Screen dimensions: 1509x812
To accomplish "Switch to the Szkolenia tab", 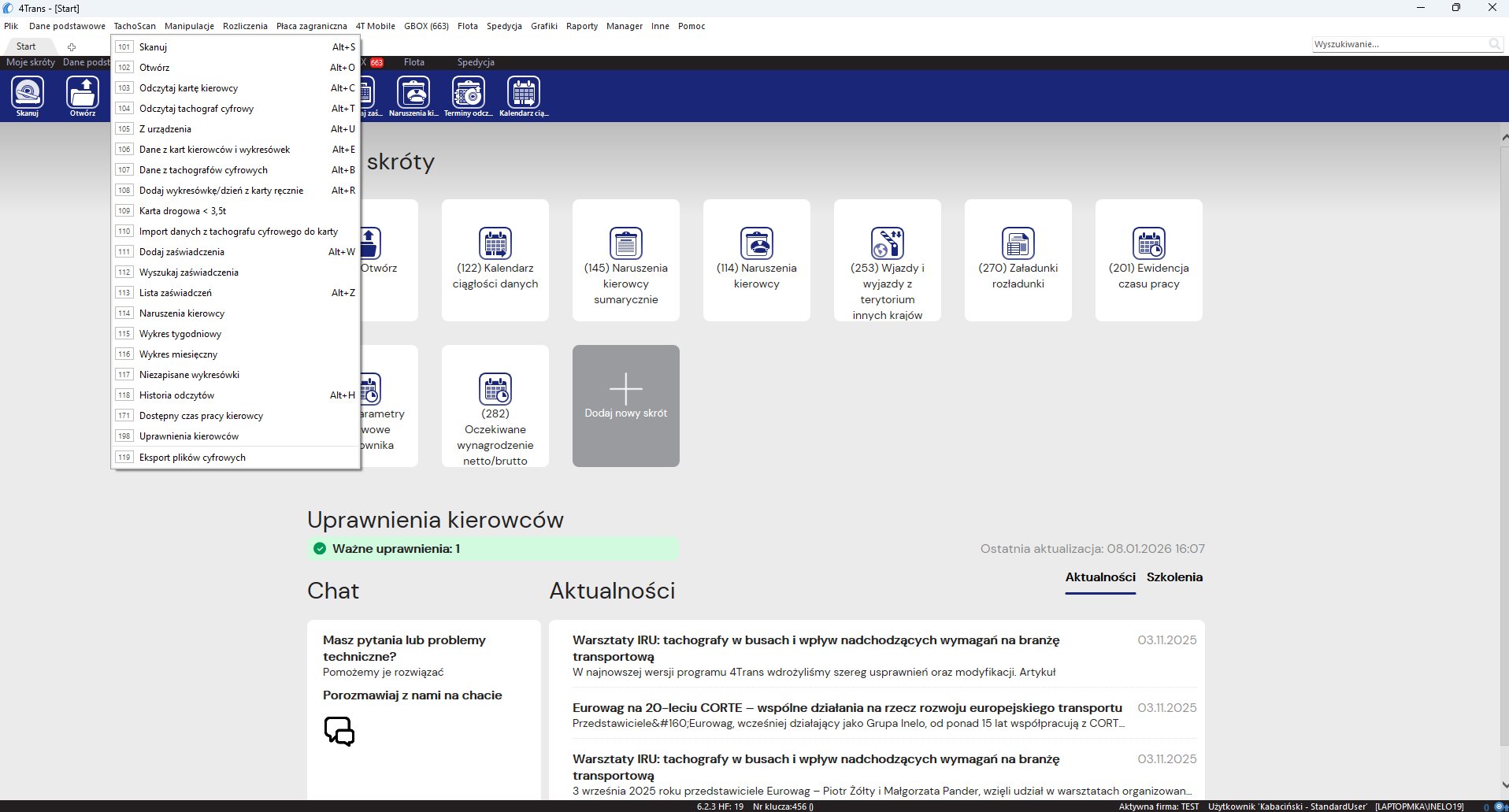I will tap(1174, 577).
